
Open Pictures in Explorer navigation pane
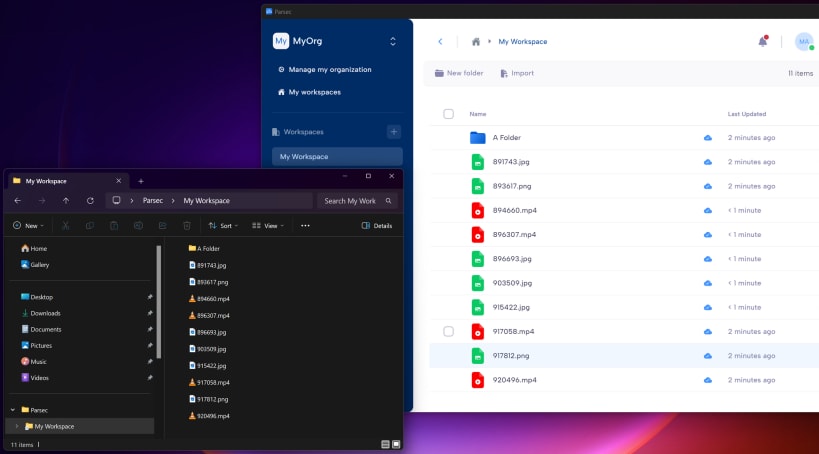(x=37, y=346)
